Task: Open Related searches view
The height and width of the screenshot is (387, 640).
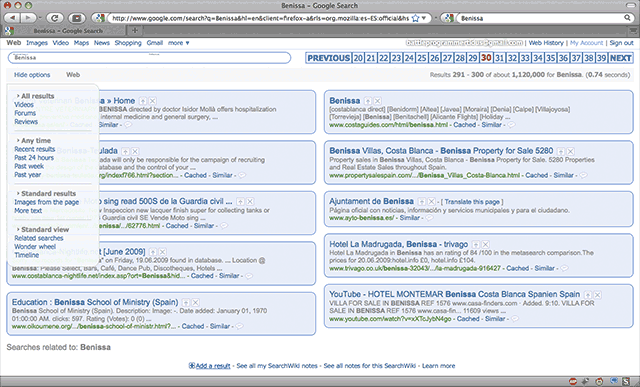Action: coord(39,238)
